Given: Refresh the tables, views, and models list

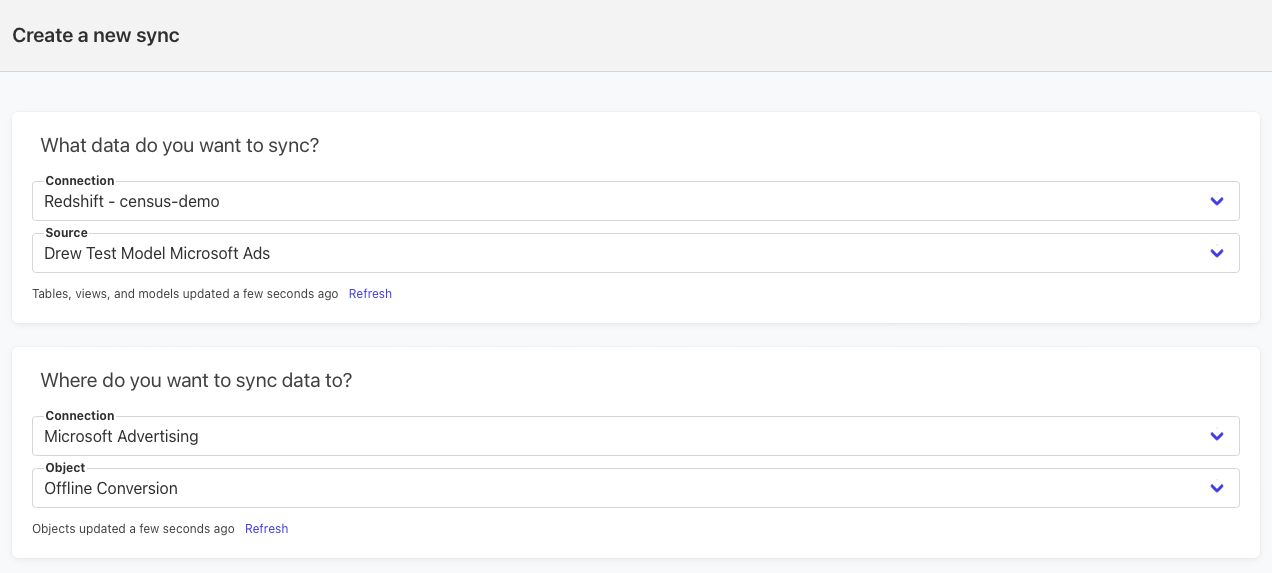Looking at the screenshot, I should 370,294.
